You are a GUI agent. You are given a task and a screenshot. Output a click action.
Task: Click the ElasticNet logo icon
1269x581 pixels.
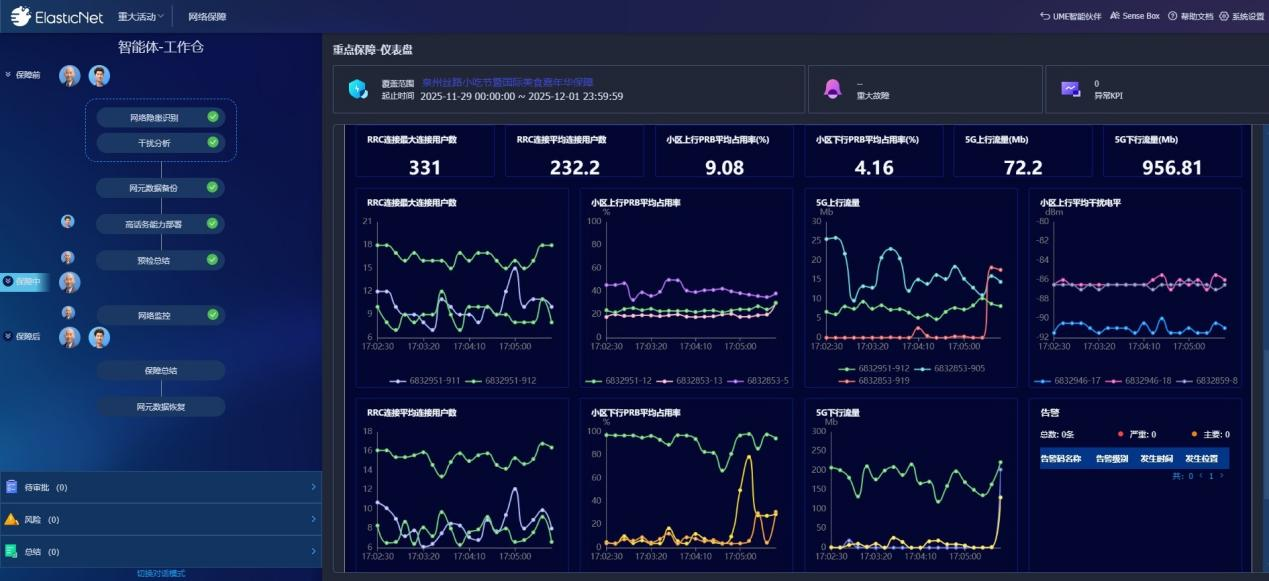(21, 16)
